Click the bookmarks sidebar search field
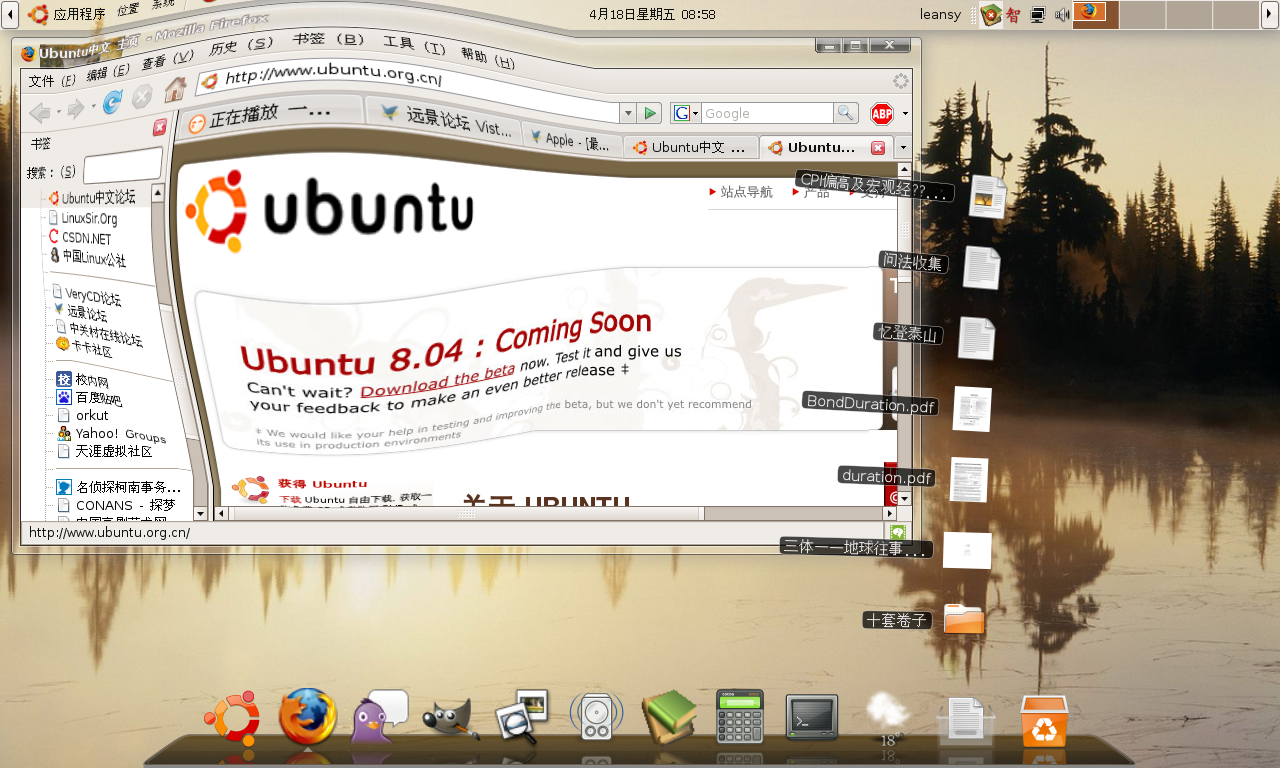 pyautogui.click(x=123, y=165)
